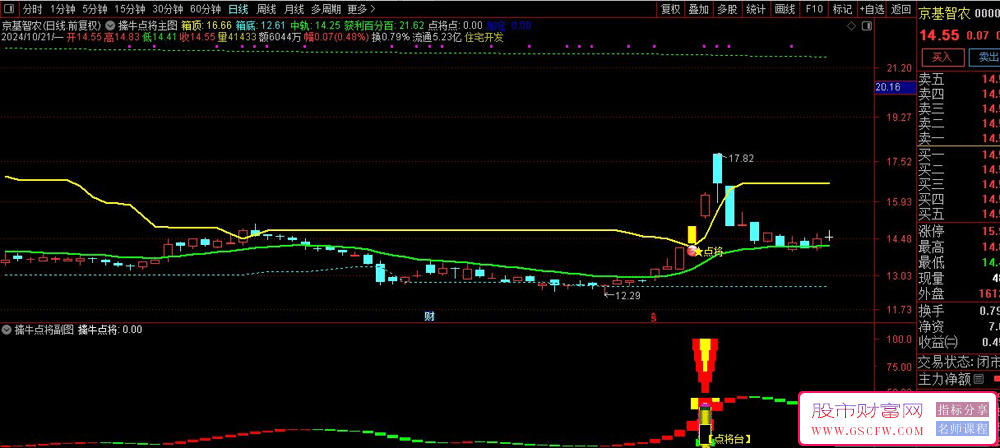Click the 卖五 order book row
Image resolution: width=1000 pixels, height=448 pixels.
tap(959, 79)
